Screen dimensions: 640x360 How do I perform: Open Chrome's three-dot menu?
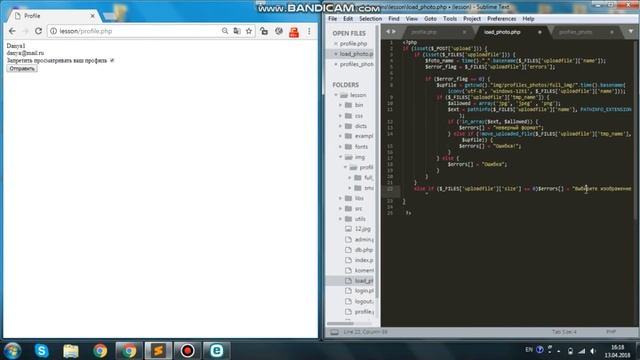click(x=309, y=31)
